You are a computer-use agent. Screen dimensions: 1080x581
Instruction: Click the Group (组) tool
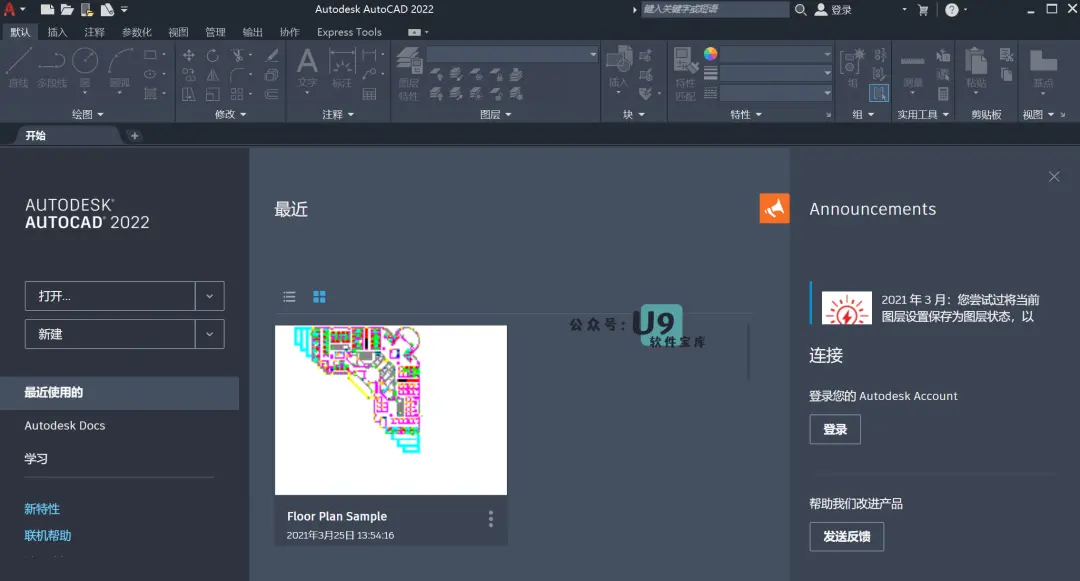pyautogui.click(x=853, y=68)
